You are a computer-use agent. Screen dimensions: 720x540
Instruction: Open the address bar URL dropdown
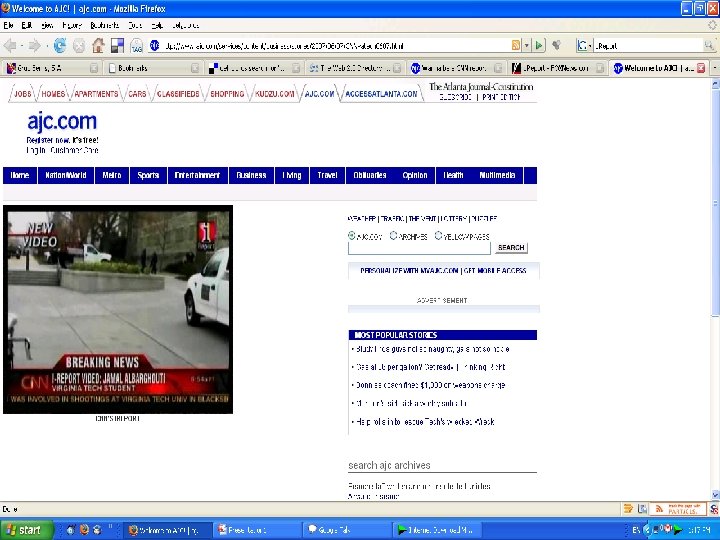click(x=527, y=45)
